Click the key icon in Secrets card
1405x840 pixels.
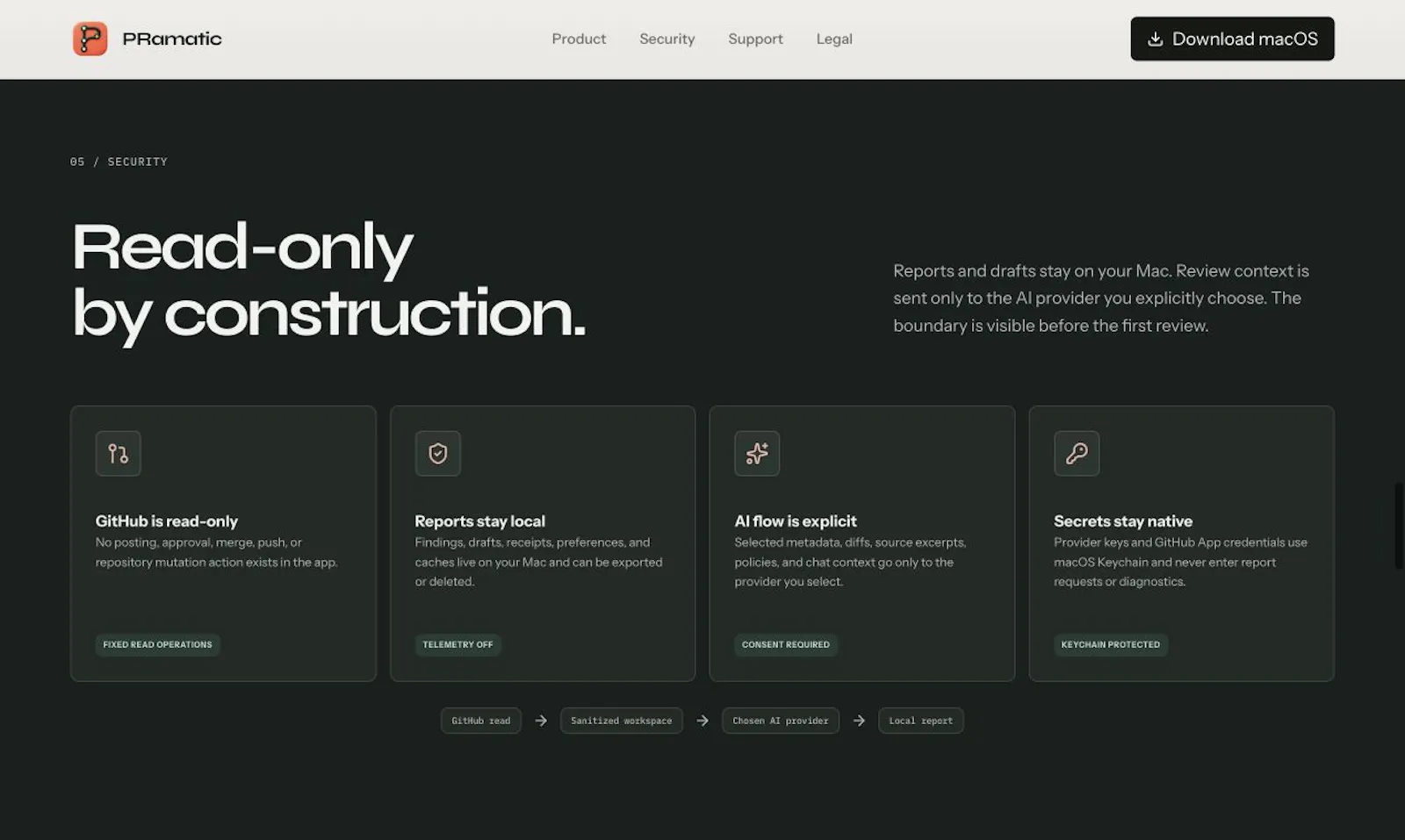[1077, 453]
